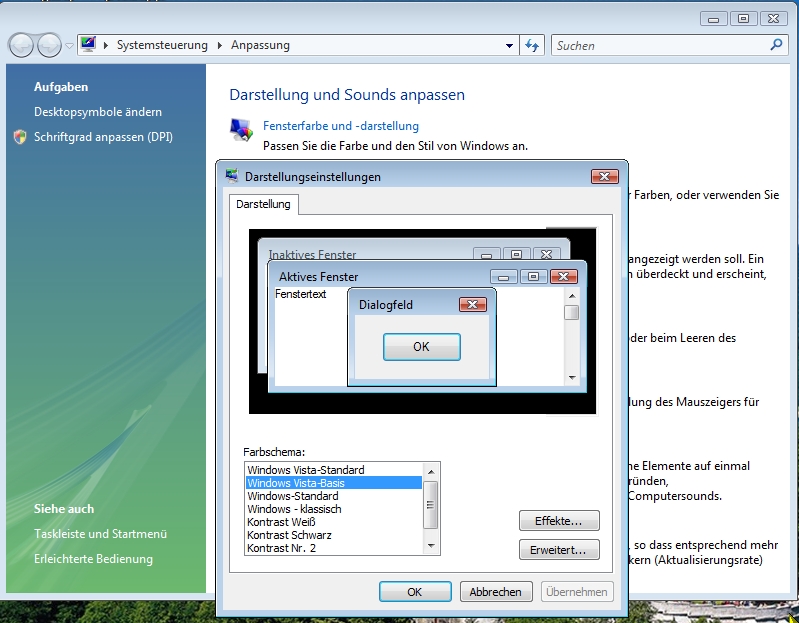Click Aktives Fenster preview minimize icon
Image resolution: width=799 pixels, height=623 pixels.
point(503,277)
